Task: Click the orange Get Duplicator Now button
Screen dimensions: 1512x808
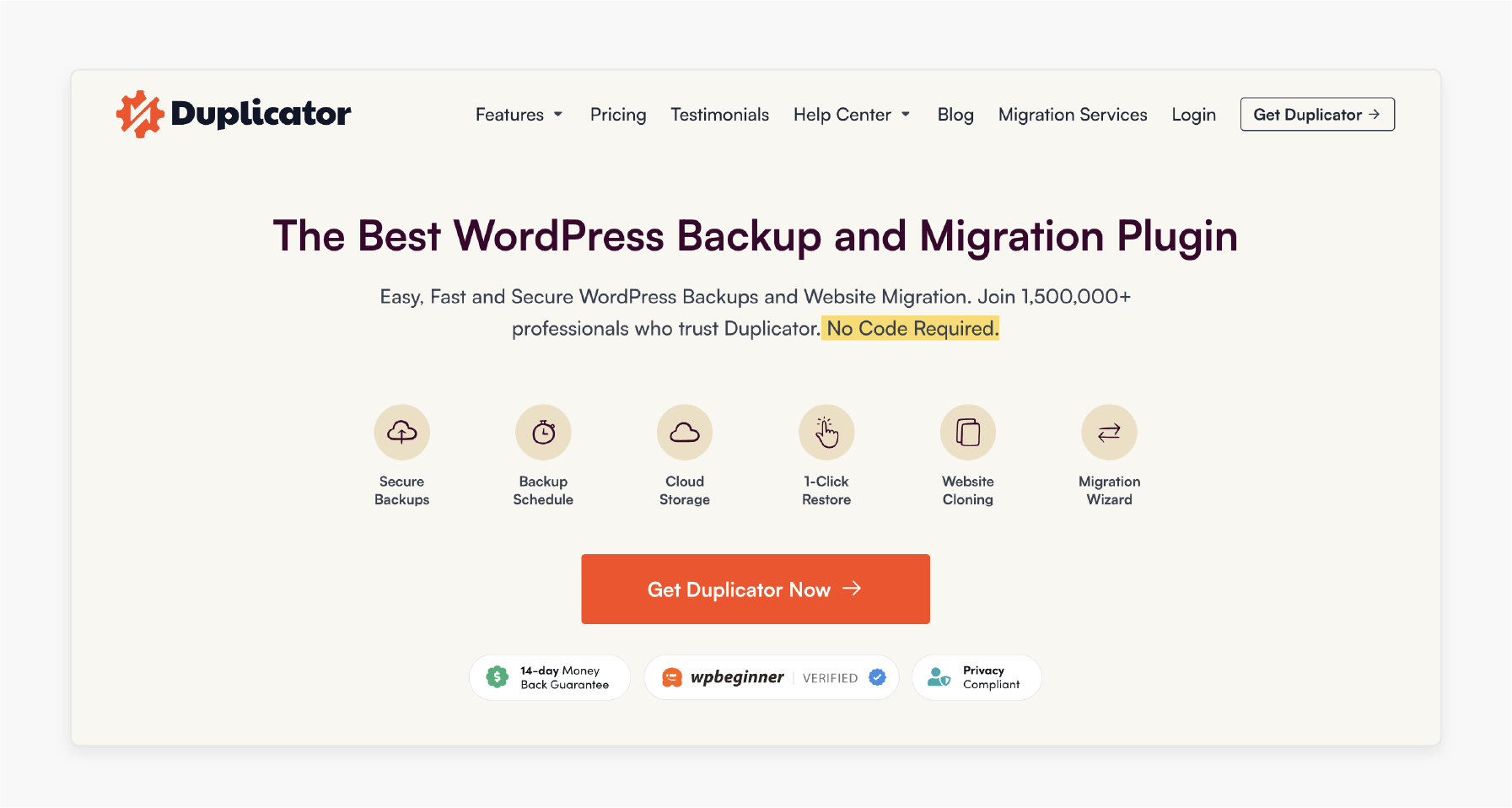Action: point(756,589)
